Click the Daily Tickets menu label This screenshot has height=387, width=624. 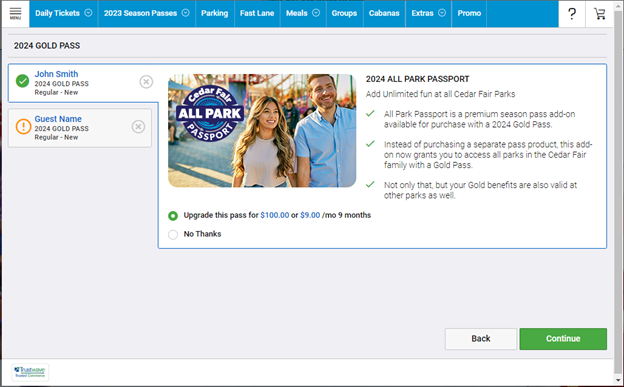pos(57,13)
